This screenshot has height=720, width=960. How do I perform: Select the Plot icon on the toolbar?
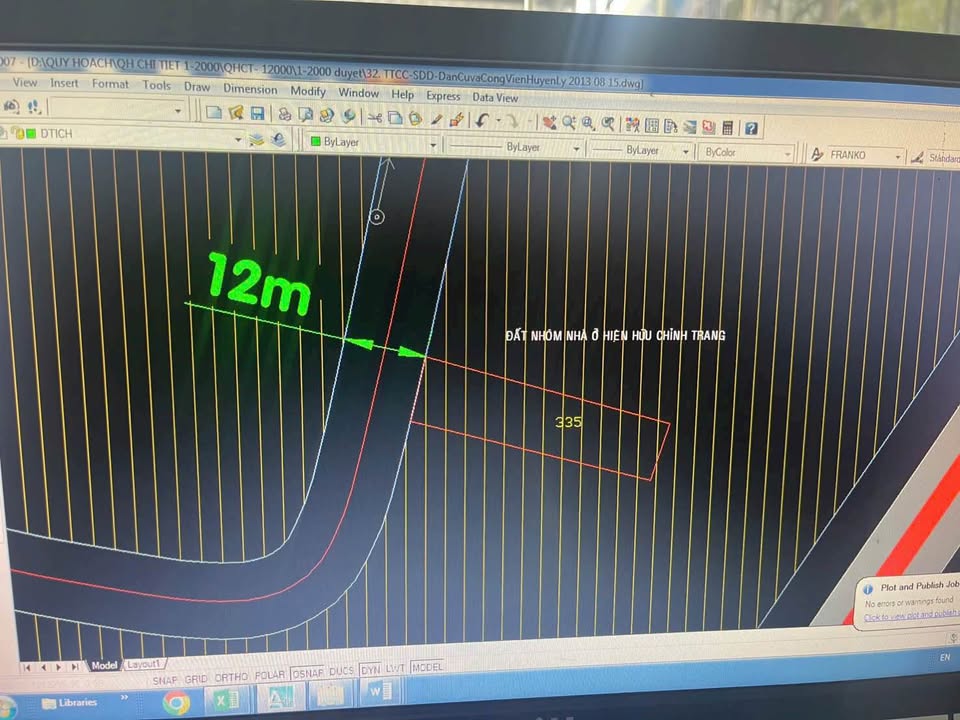(x=285, y=117)
